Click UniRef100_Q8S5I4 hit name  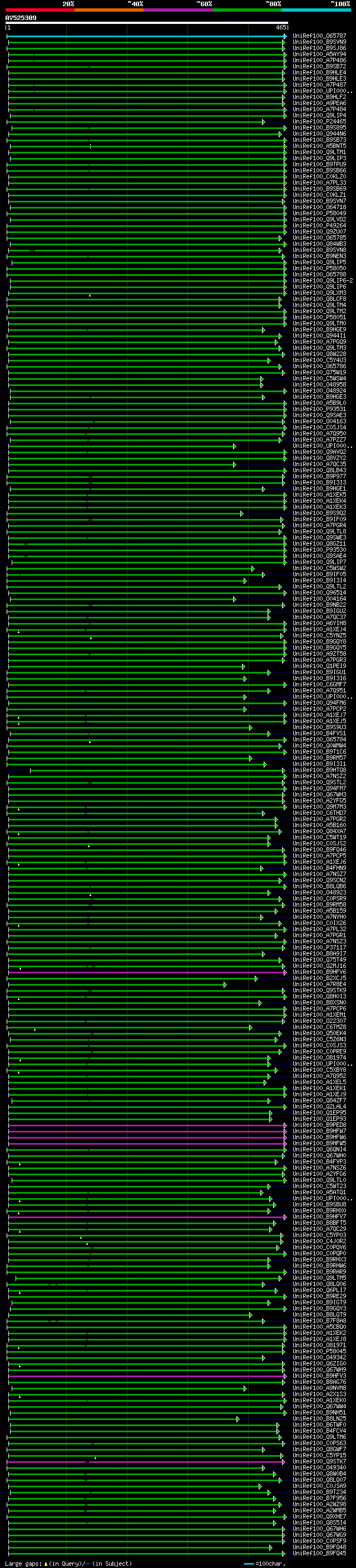(319, 1522)
